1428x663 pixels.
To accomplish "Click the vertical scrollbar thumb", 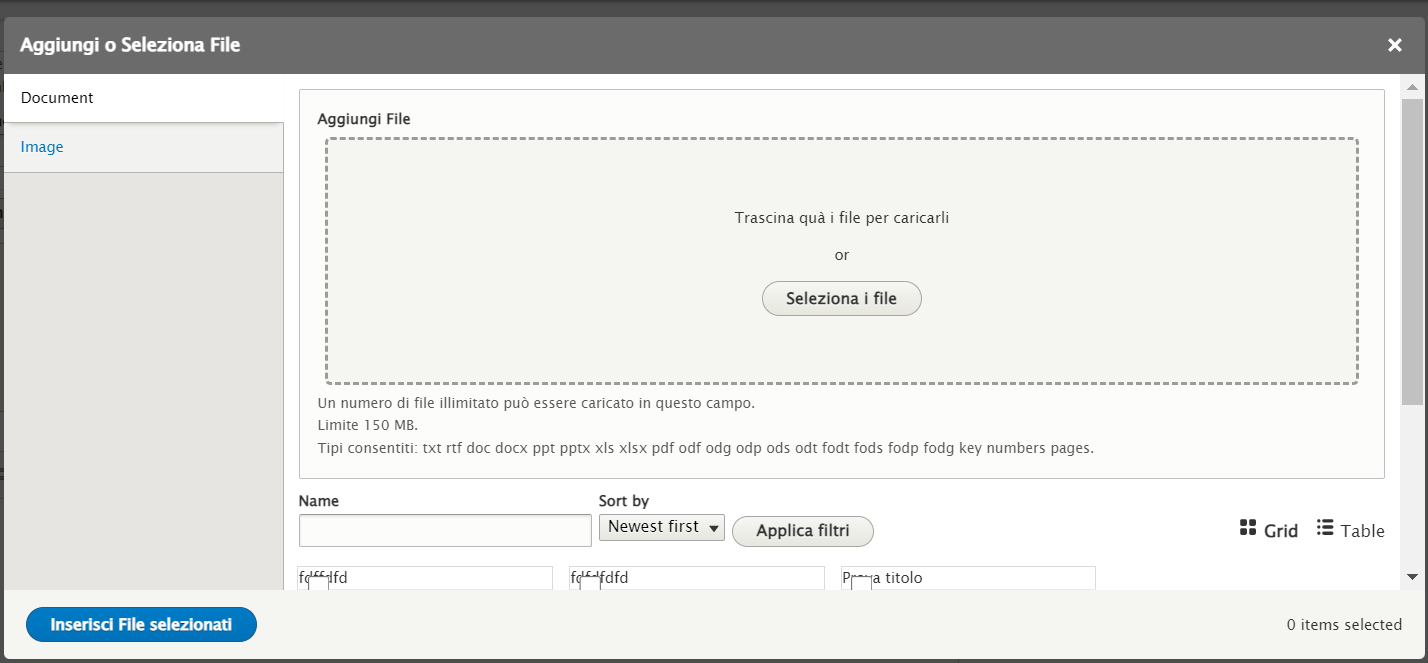I will [x=1411, y=250].
